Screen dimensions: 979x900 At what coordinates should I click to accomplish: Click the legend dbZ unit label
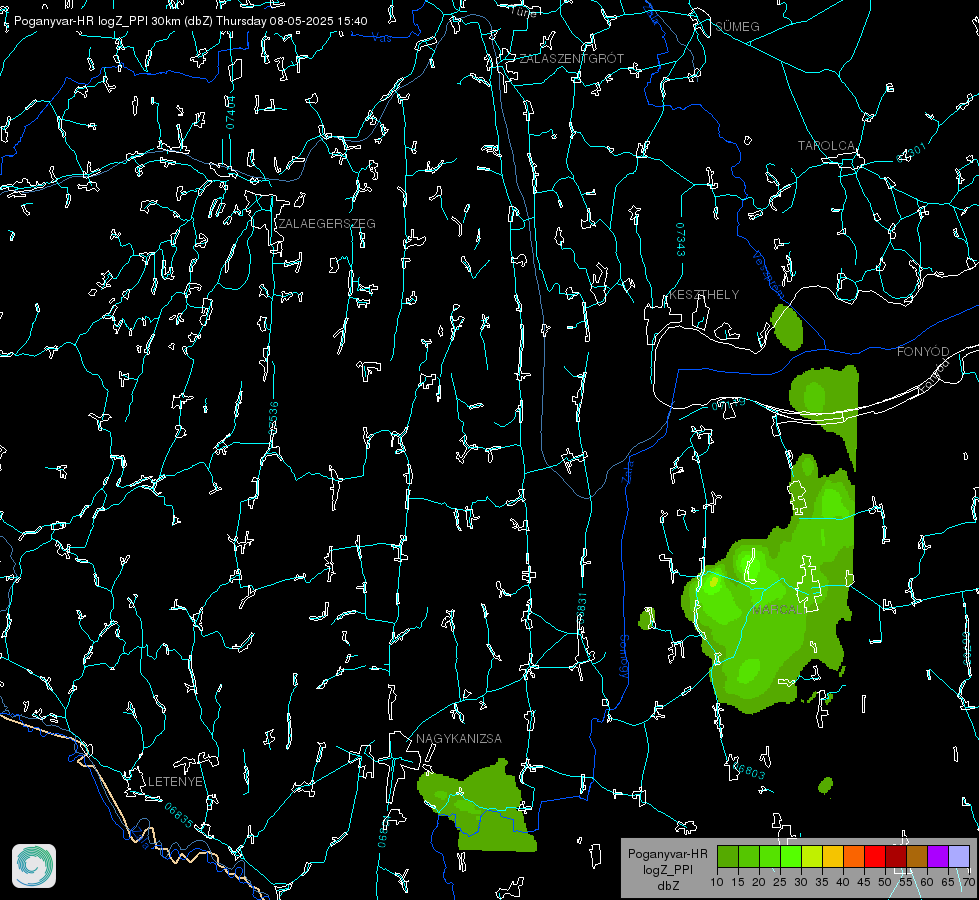pos(667,886)
